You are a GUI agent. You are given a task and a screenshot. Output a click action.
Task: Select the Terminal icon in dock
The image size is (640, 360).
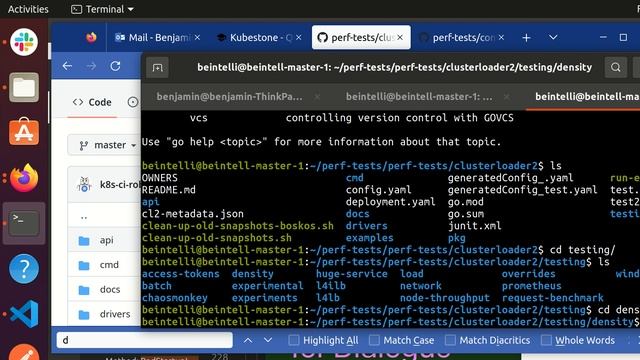click(24, 223)
